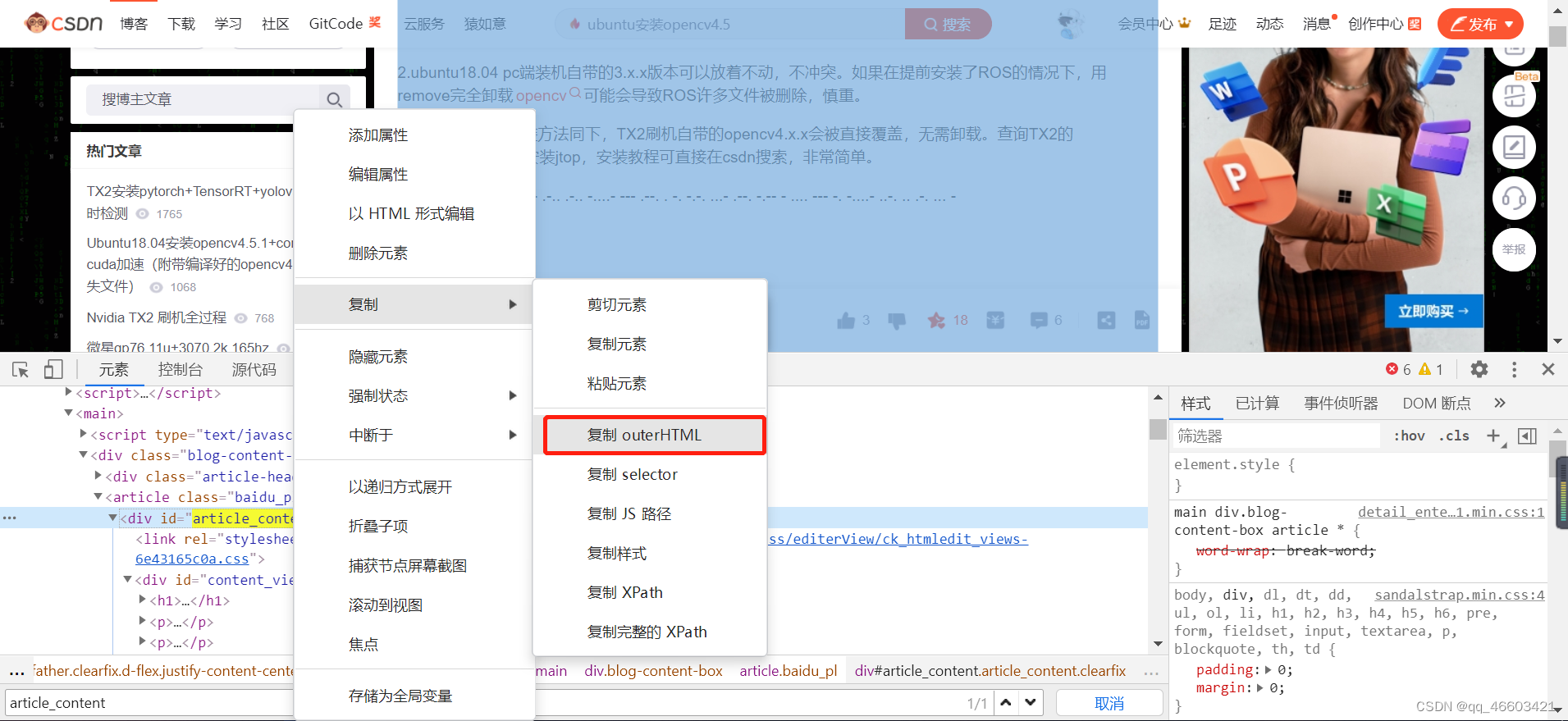Click the red error count indicator
The height and width of the screenshot is (721, 1568).
click(x=1398, y=369)
